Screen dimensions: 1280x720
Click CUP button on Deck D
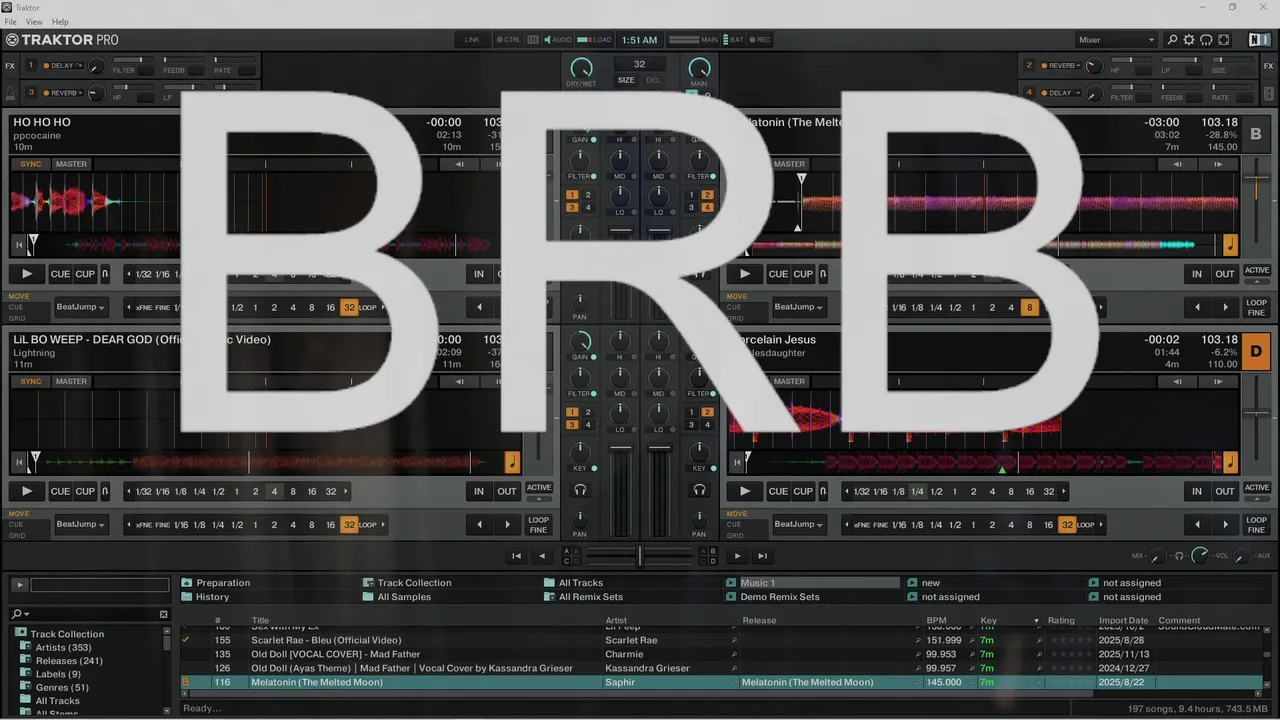(803, 491)
